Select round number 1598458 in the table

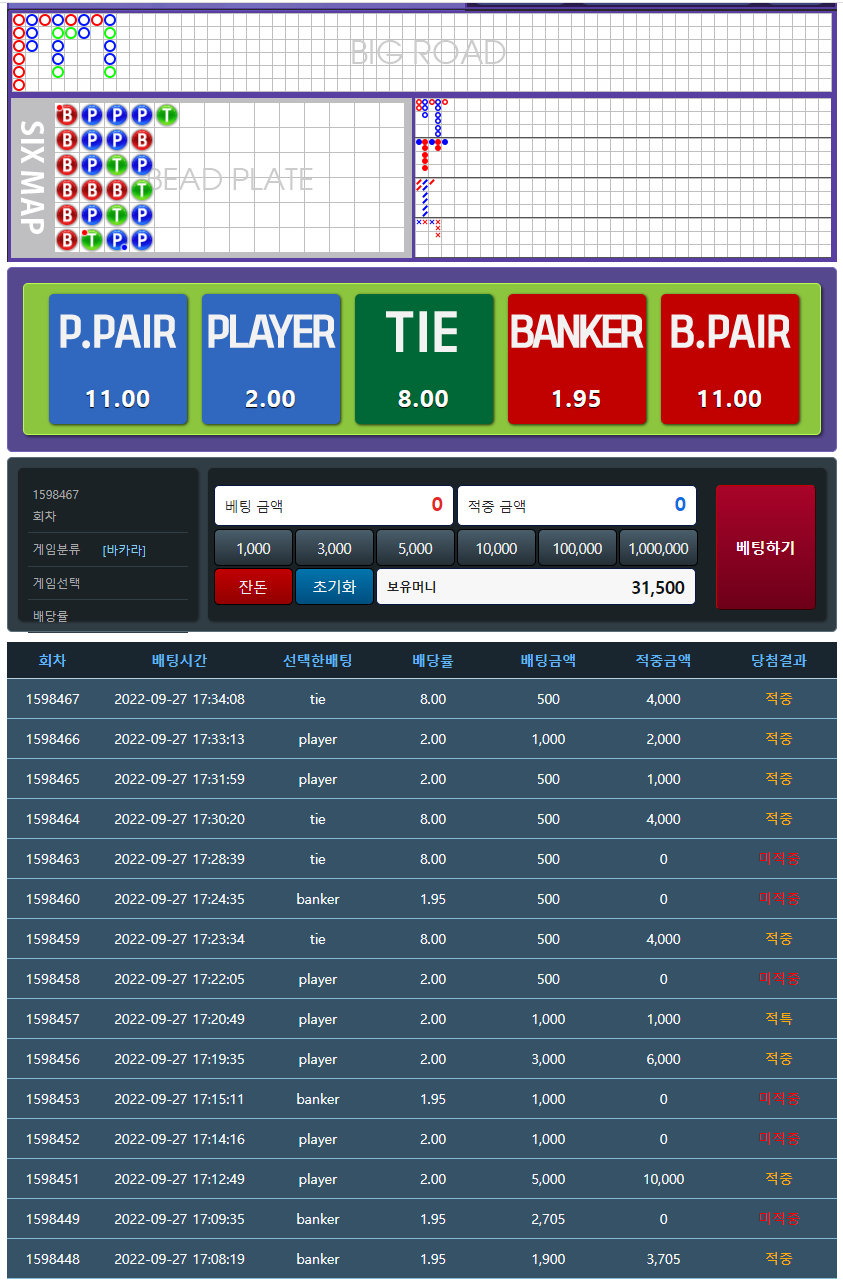click(x=53, y=979)
